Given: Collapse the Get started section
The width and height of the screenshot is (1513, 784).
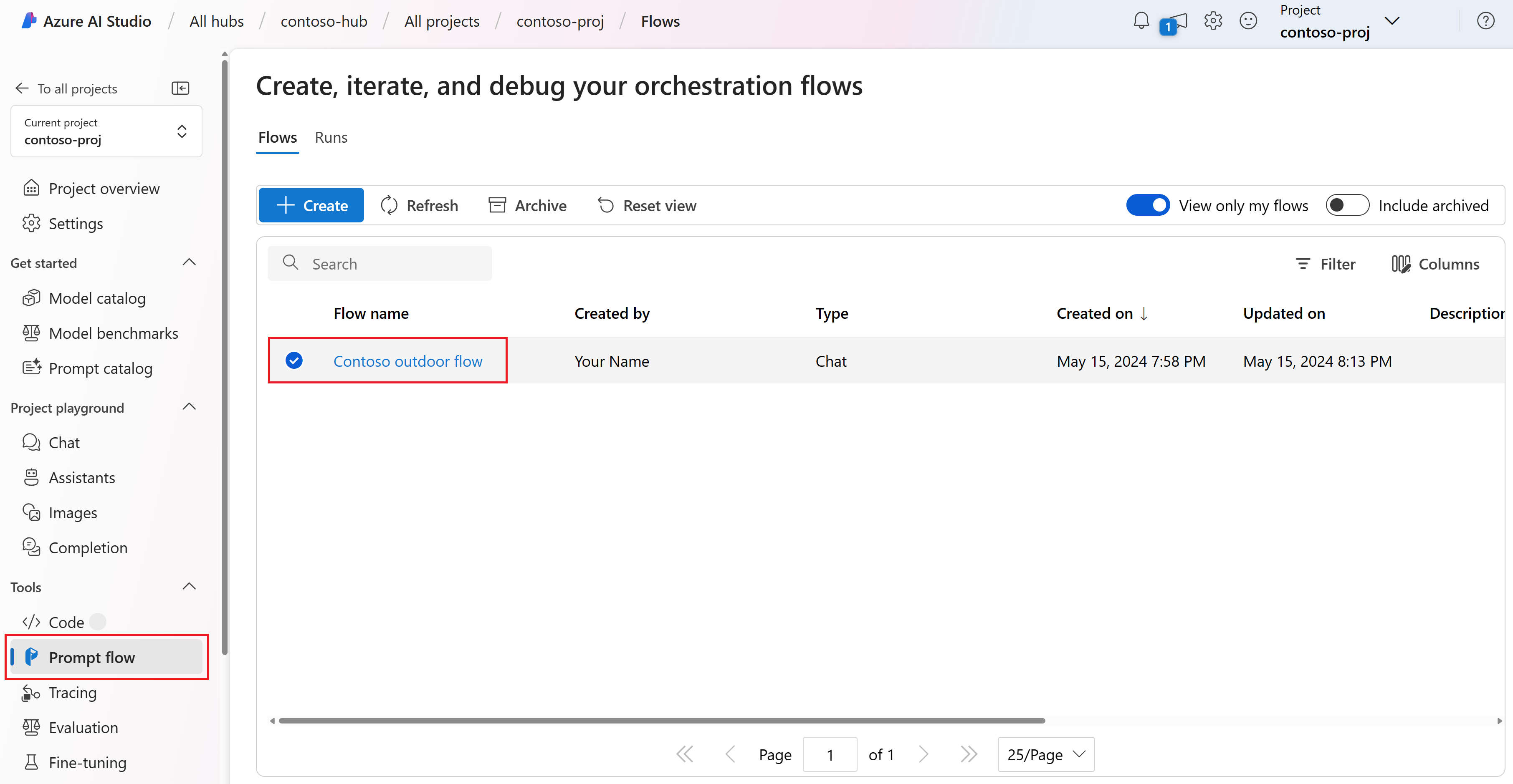Looking at the screenshot, I should [189, 262].
